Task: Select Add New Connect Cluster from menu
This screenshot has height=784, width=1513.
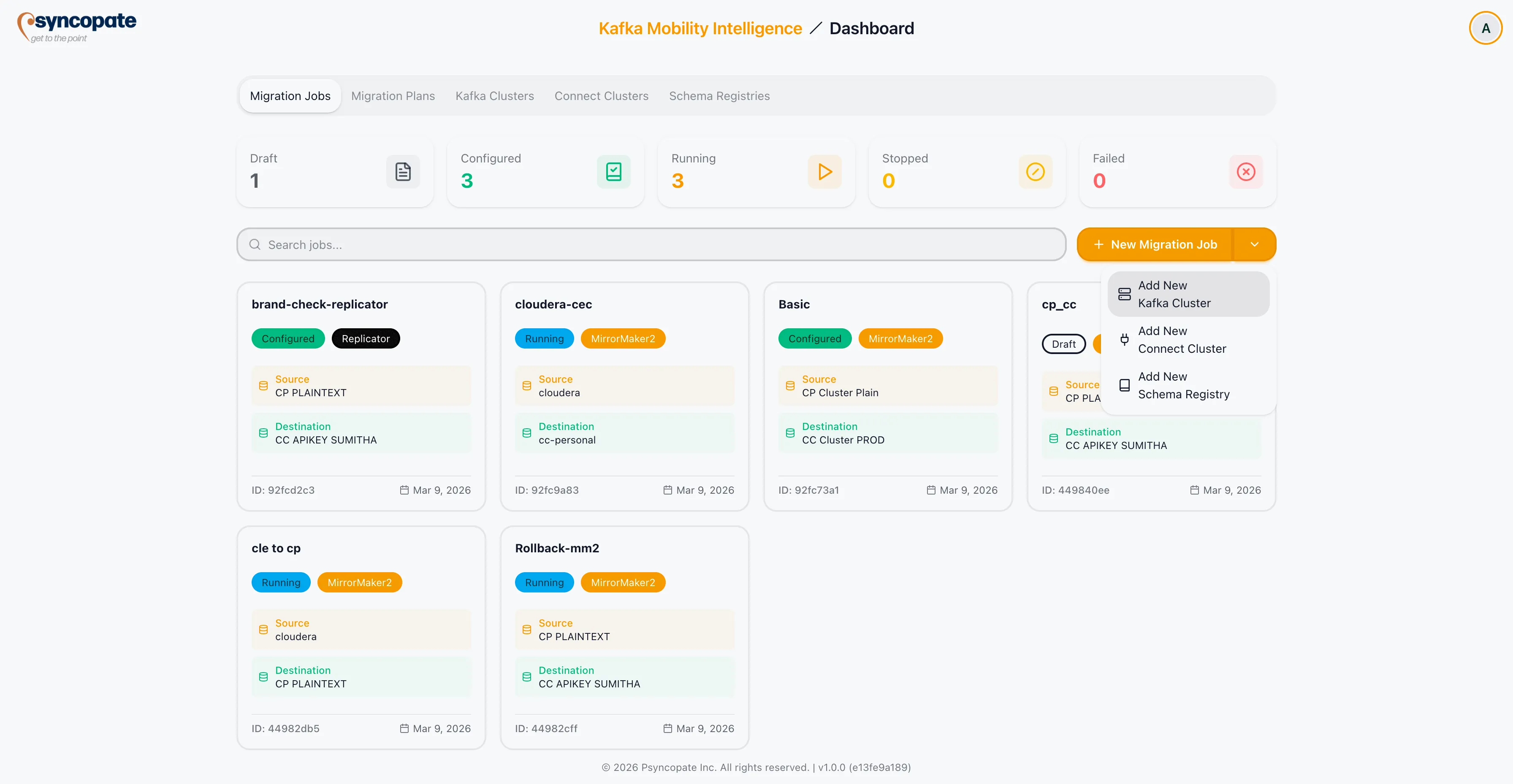Action: [1182, 339]
